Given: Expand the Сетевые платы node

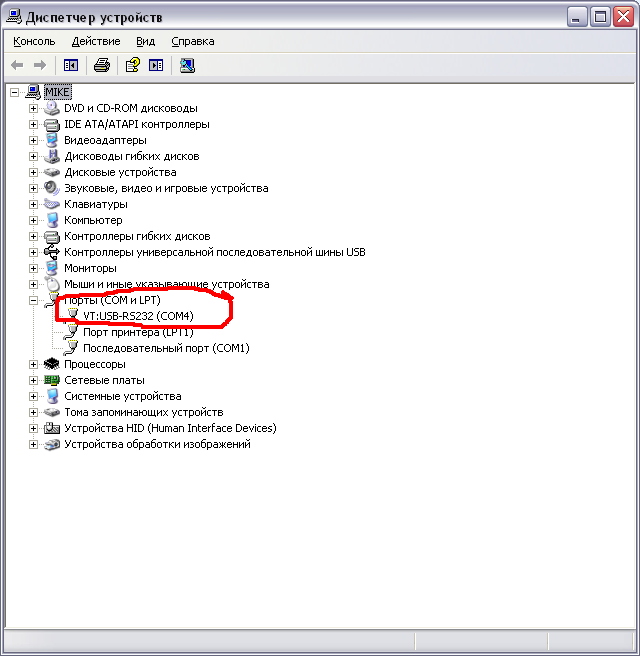Looking at the screenshot, I should (33, 380).
